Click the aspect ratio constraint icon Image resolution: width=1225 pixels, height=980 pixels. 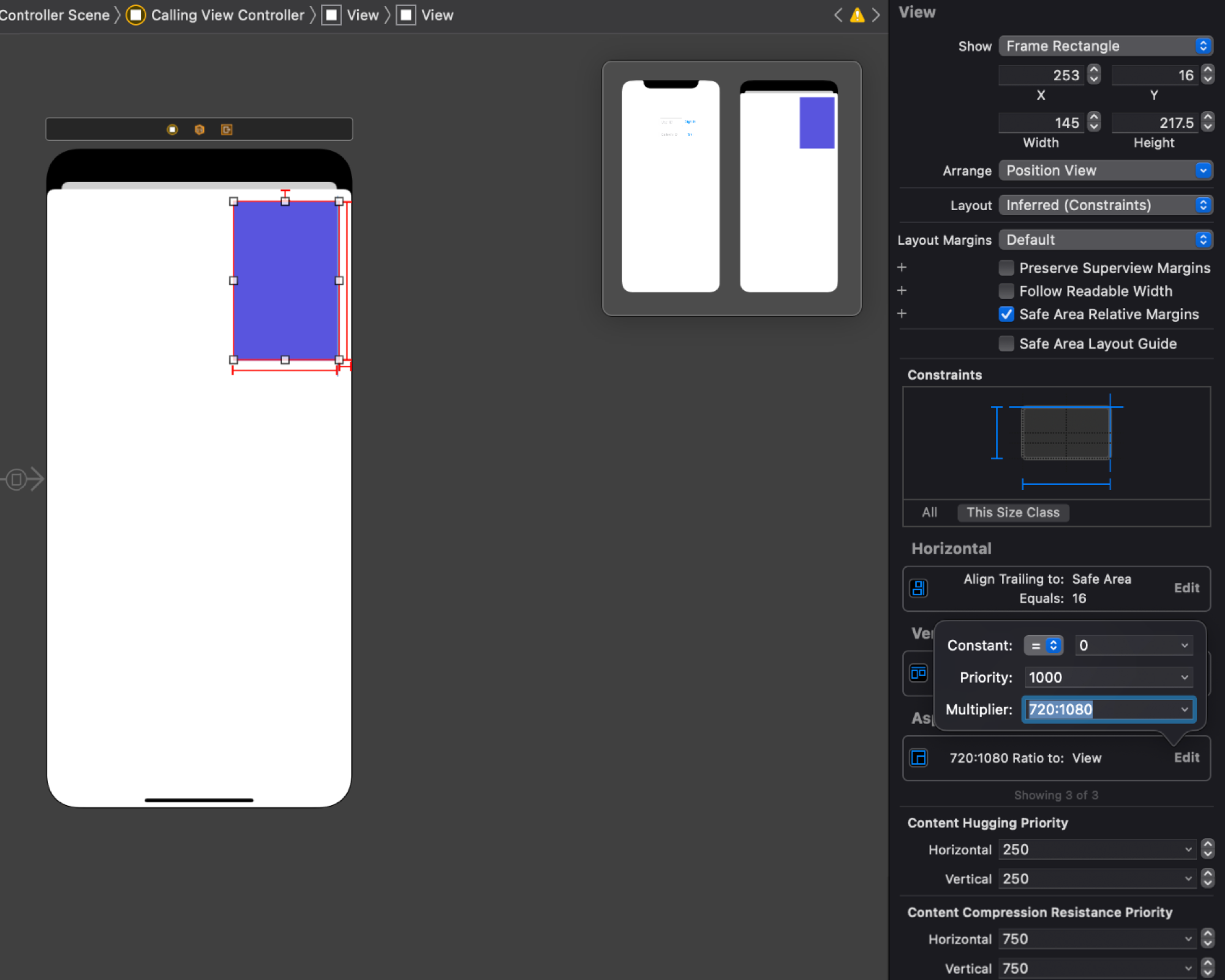click(918, 758)
